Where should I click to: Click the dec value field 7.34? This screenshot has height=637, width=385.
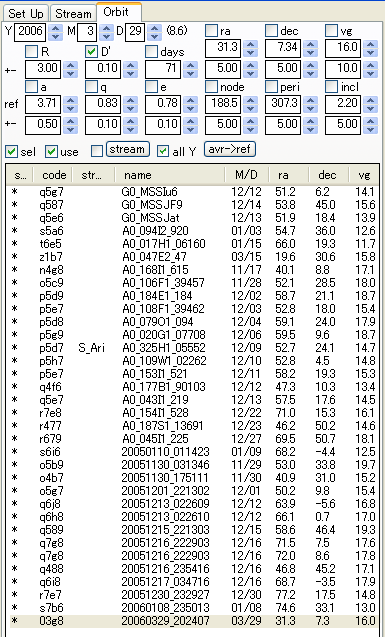[x=282, y=48]
